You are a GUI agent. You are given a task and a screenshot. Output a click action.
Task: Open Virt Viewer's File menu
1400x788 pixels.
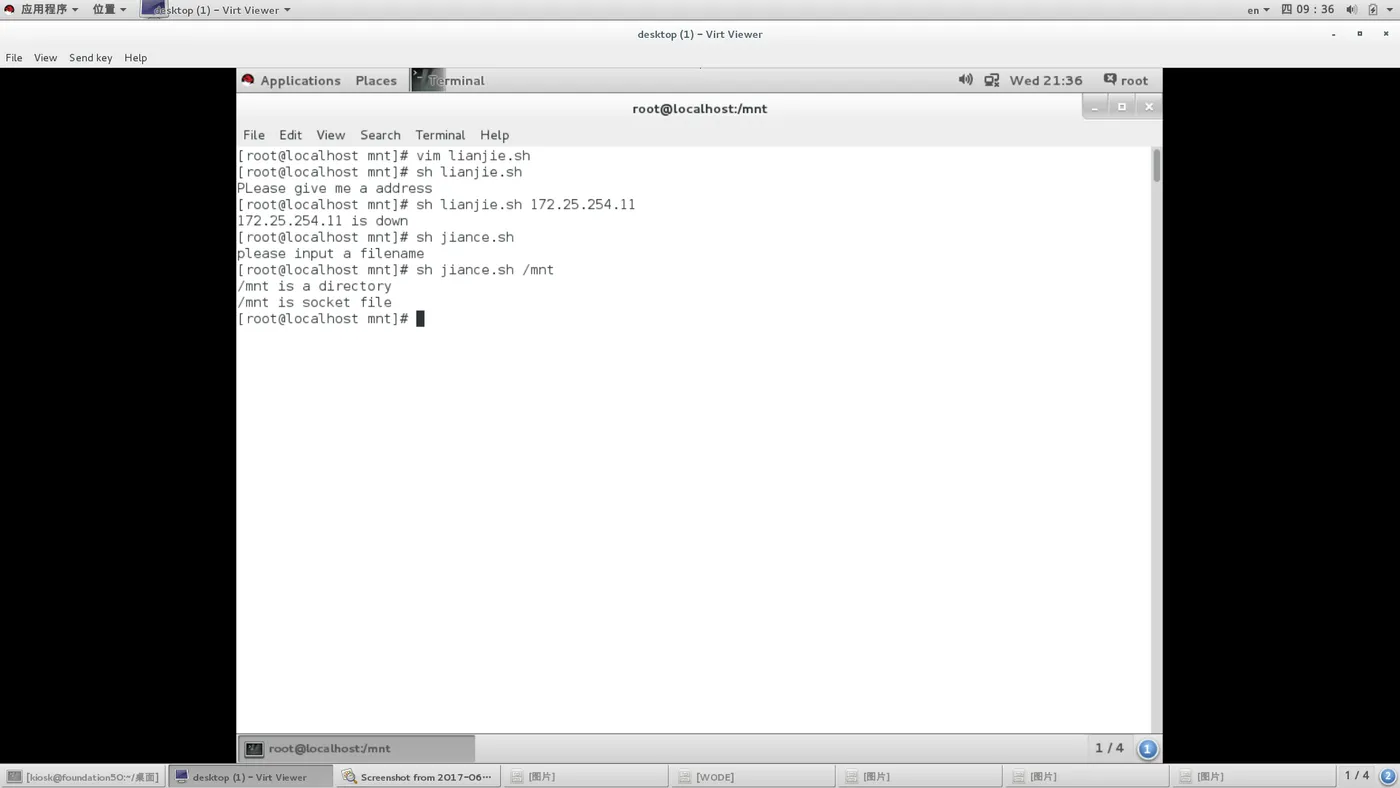[x=14, y=58]
